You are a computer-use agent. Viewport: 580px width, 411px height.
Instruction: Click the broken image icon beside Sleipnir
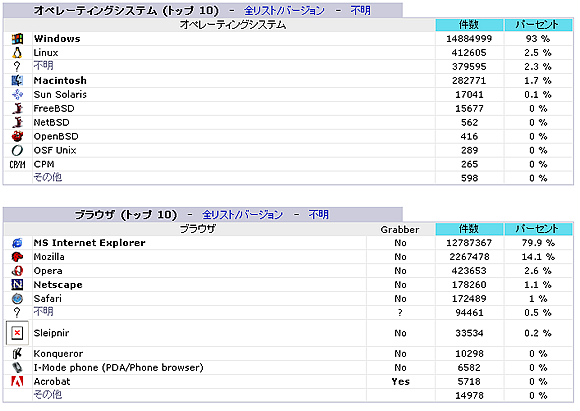[x=17, y=333]
